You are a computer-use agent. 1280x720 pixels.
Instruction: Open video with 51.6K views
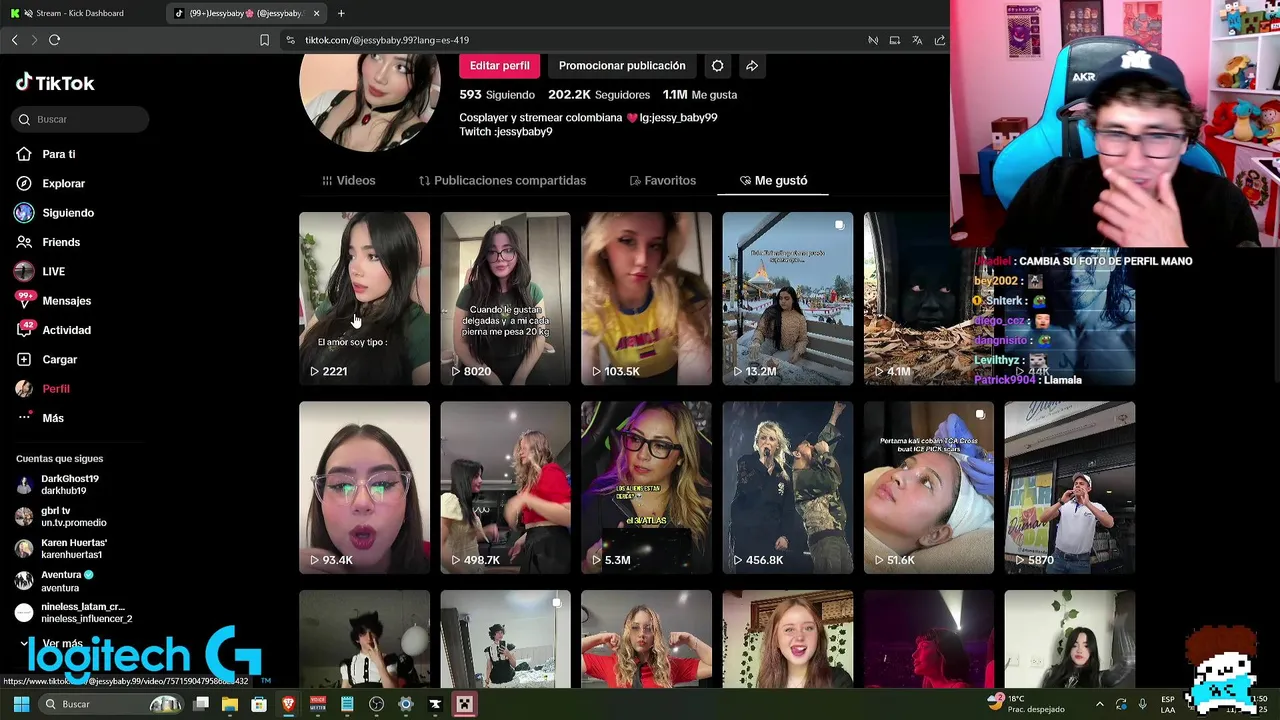coord(928,488)
